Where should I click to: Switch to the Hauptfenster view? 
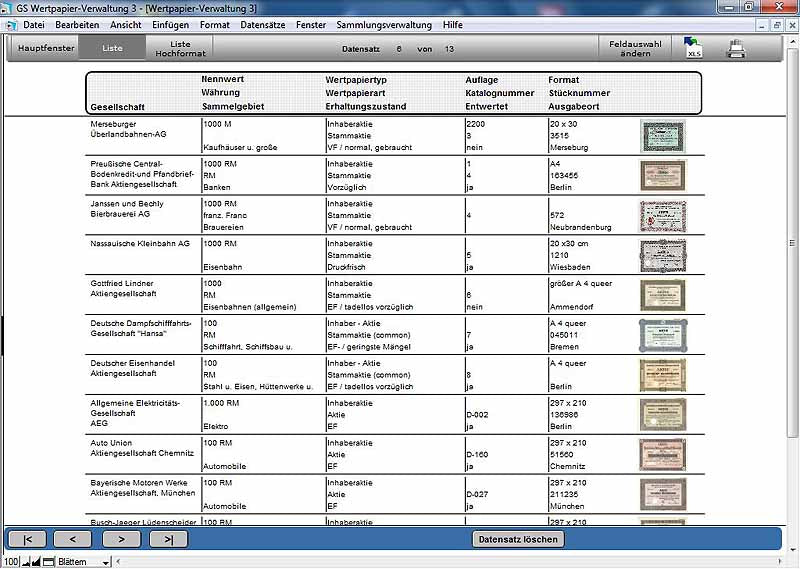click(46, 48)
